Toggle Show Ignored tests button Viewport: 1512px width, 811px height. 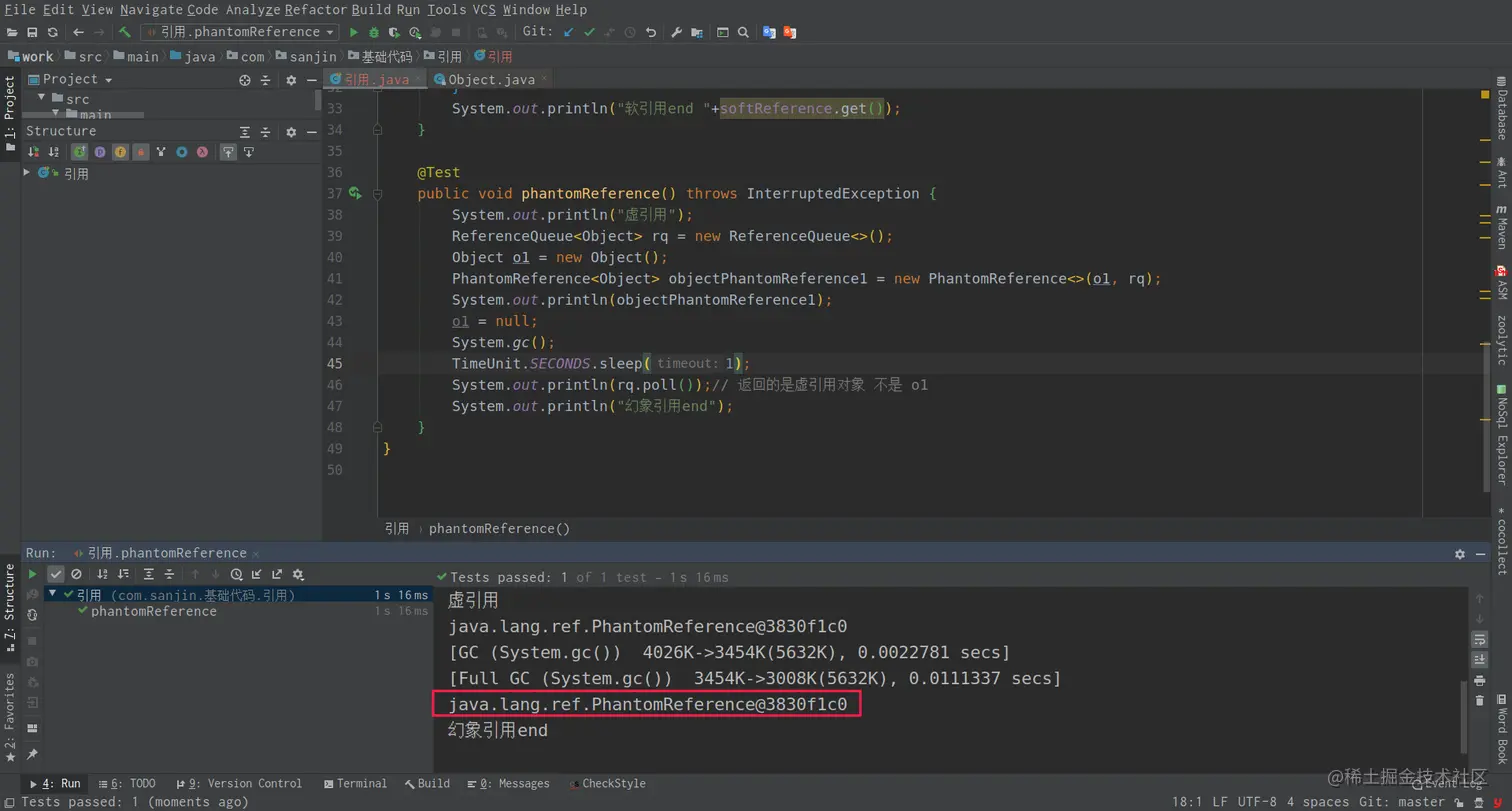tap(76, 574)
